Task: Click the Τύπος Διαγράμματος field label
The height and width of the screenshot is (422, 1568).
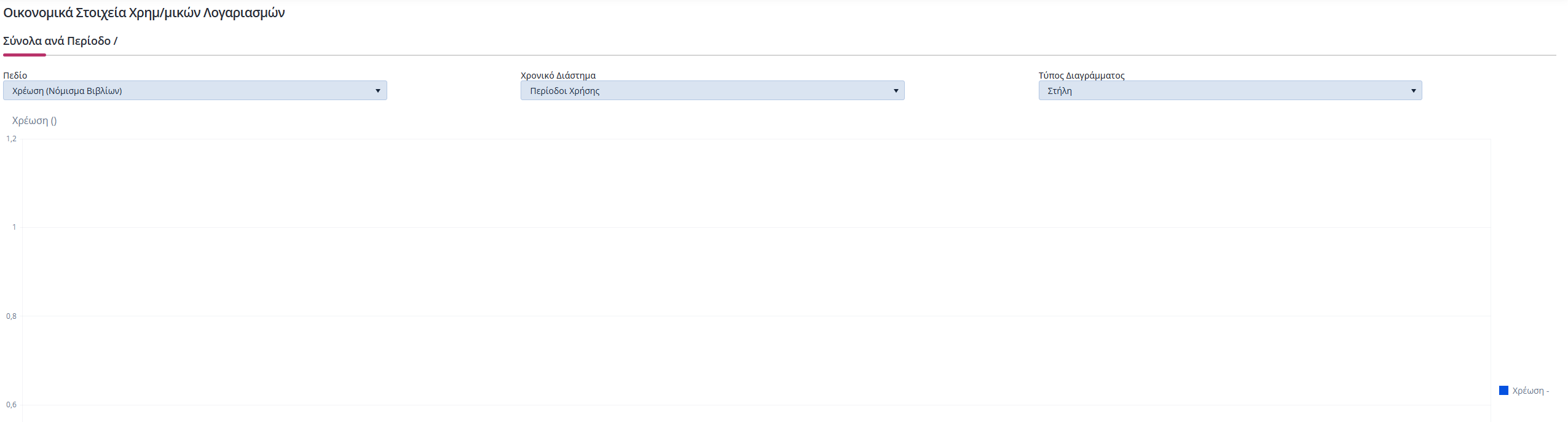Action: [1082, 76]
